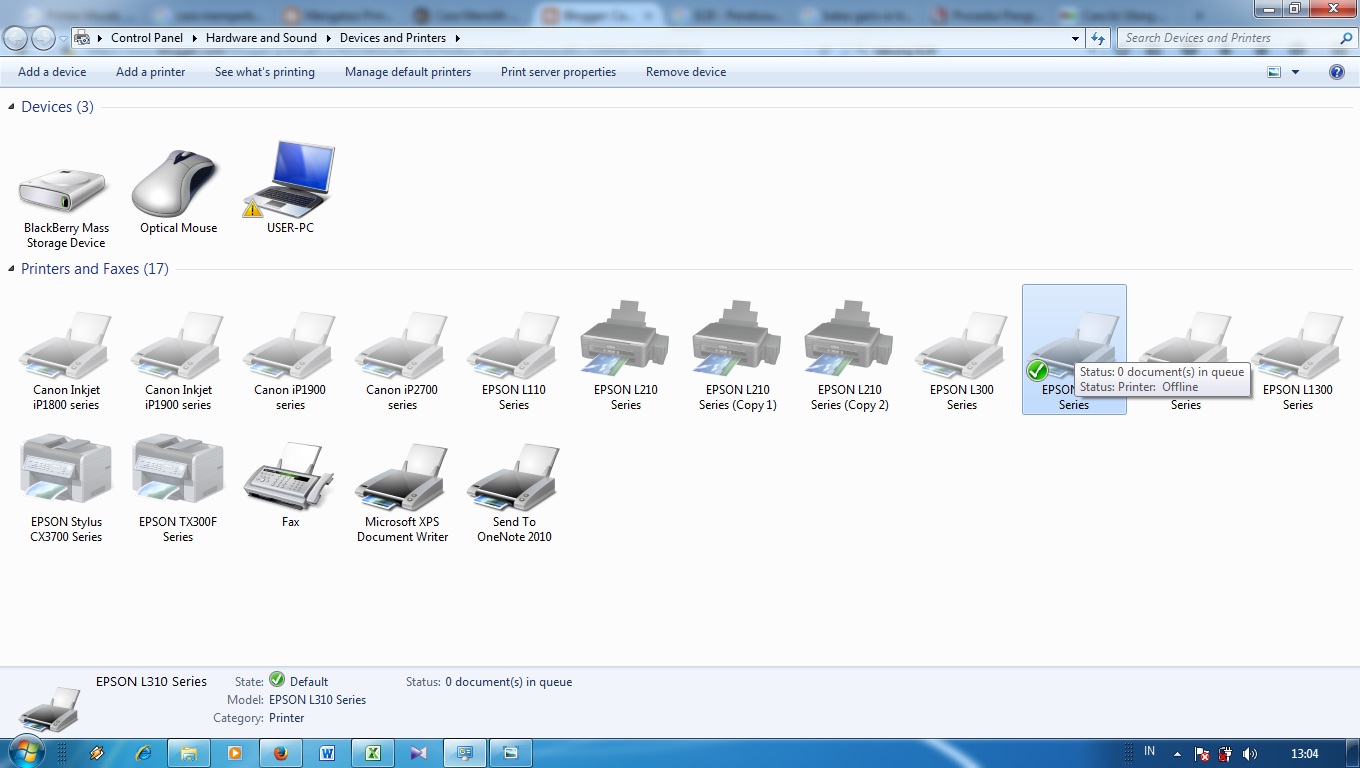This screenshot has width=1360, height=768.
Task: Open the Windows Start menu
Action: (25, 753)
